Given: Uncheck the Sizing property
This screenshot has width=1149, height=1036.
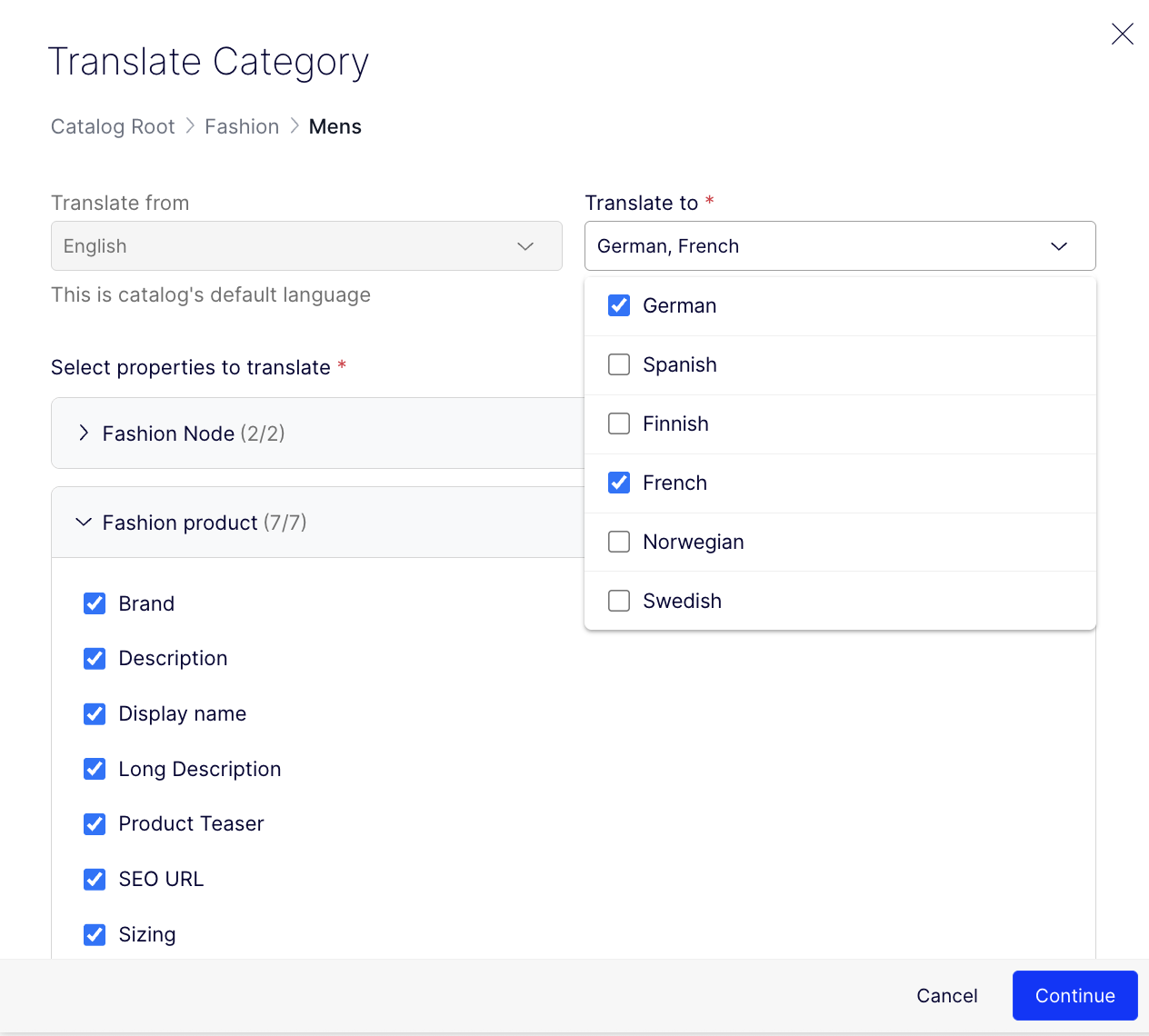Looking at the screenshot, I should point(95,934).
